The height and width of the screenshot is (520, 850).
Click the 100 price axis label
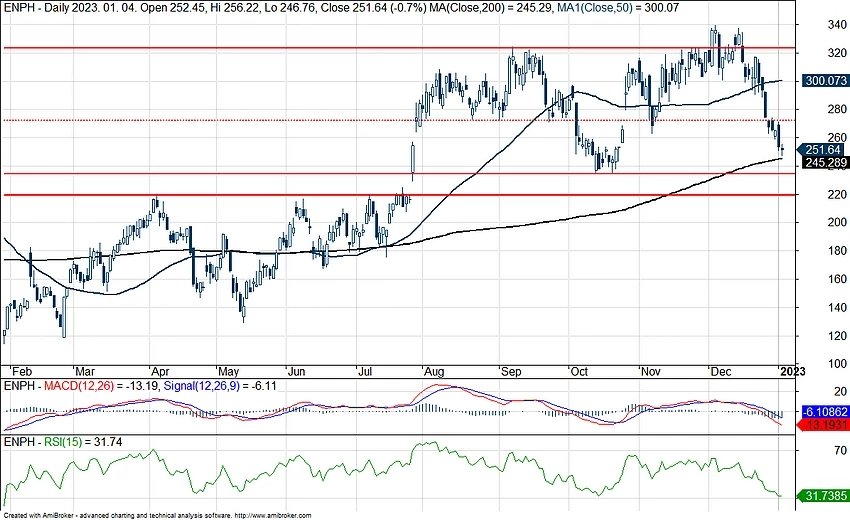click(837, 364)
